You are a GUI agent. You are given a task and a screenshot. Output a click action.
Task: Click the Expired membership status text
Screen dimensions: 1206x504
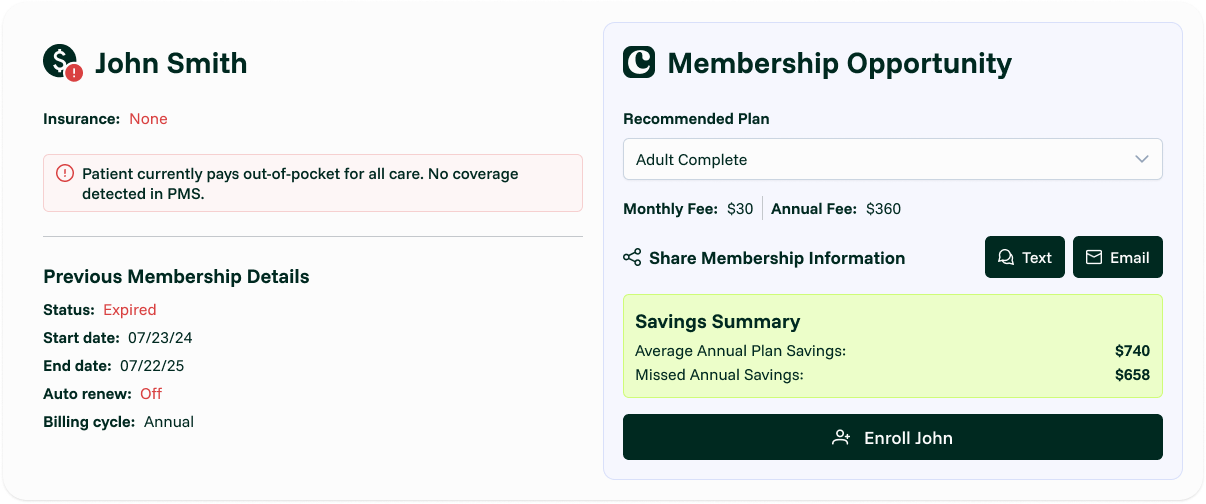tap(130, 310)
